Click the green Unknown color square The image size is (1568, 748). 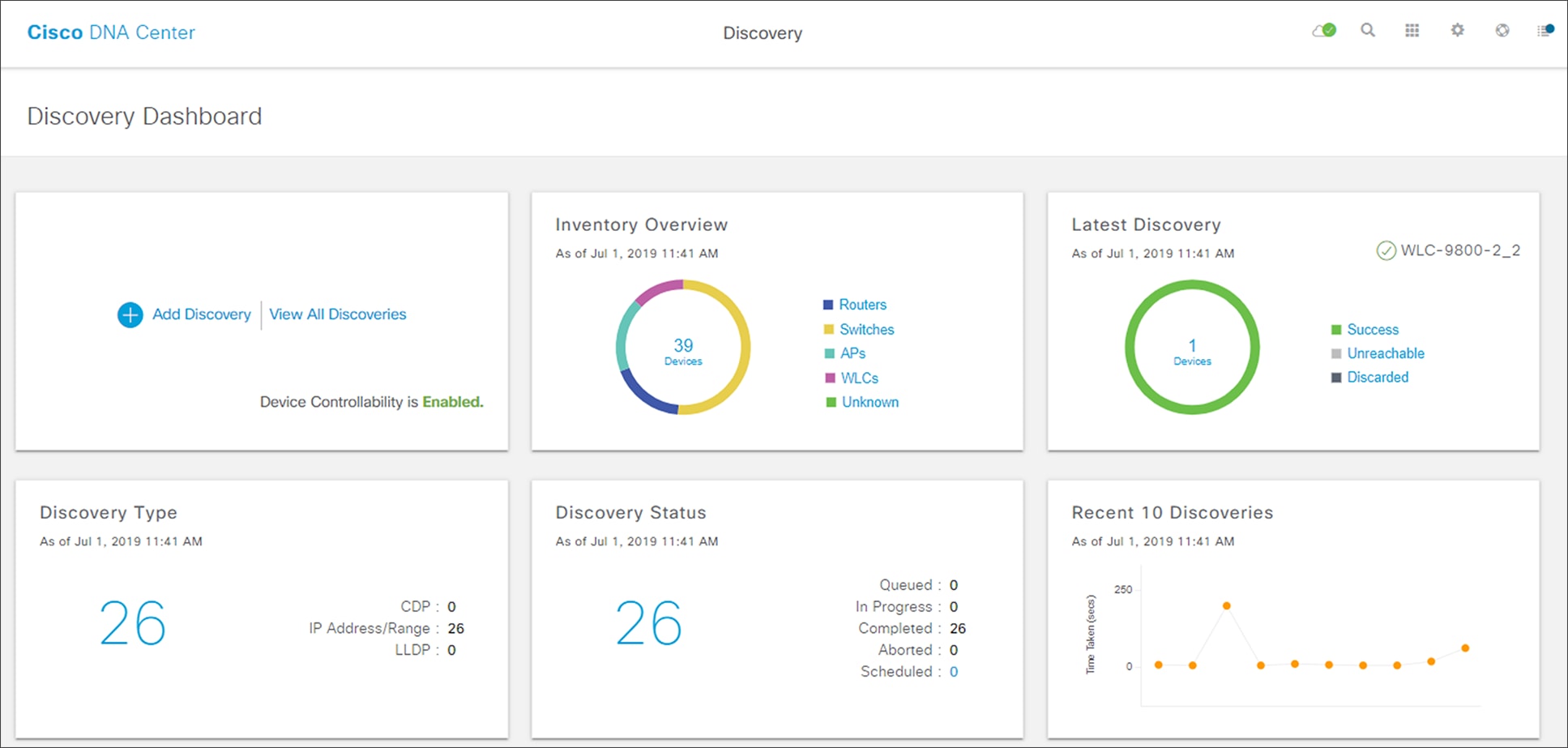[831, 402]
